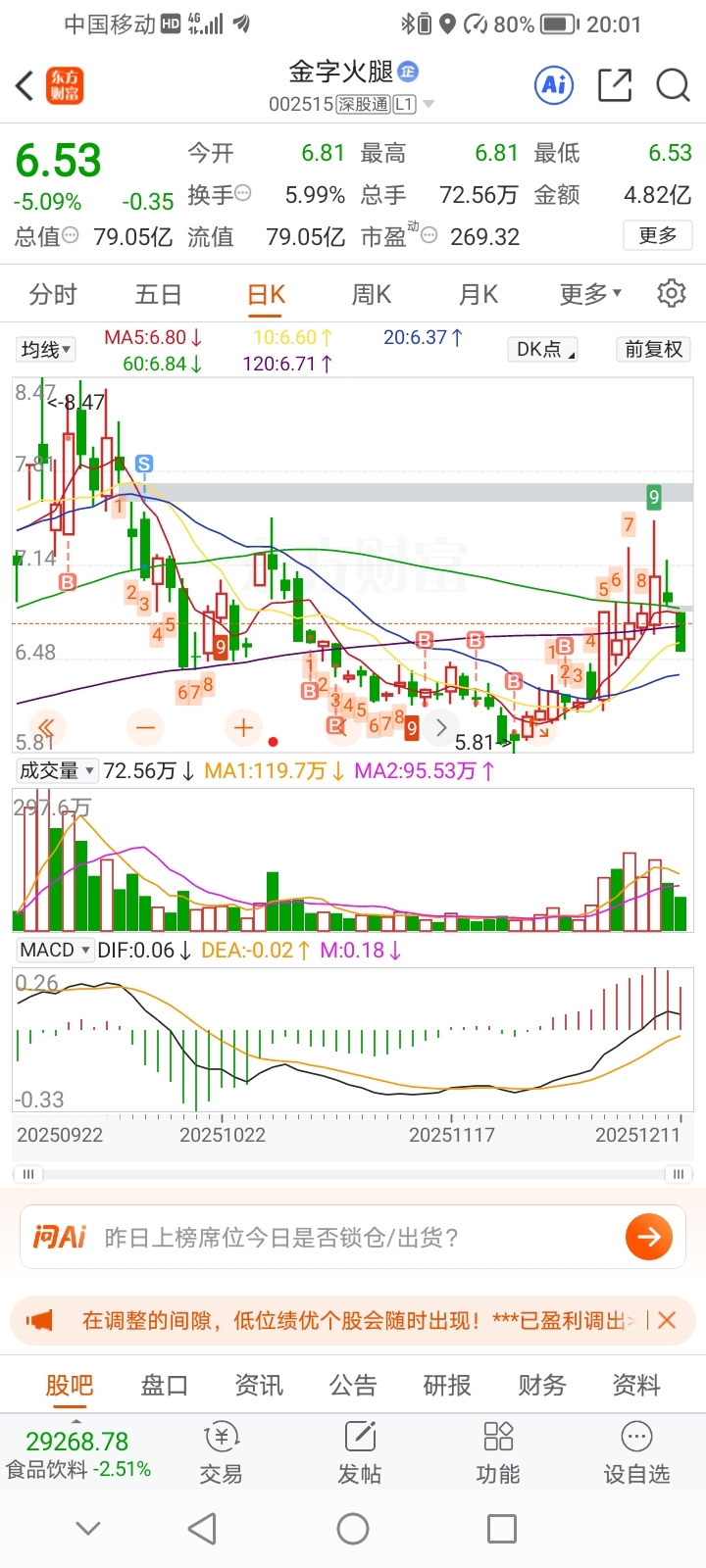The image size is (706, 1568).
Task: Open 设自选 watchlist icon
Action: click(x=636, y=1453)
